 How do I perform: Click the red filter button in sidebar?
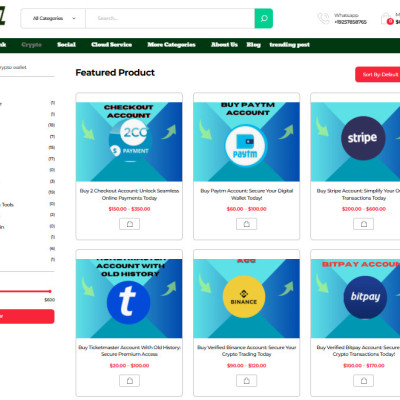tap(27, 316)
